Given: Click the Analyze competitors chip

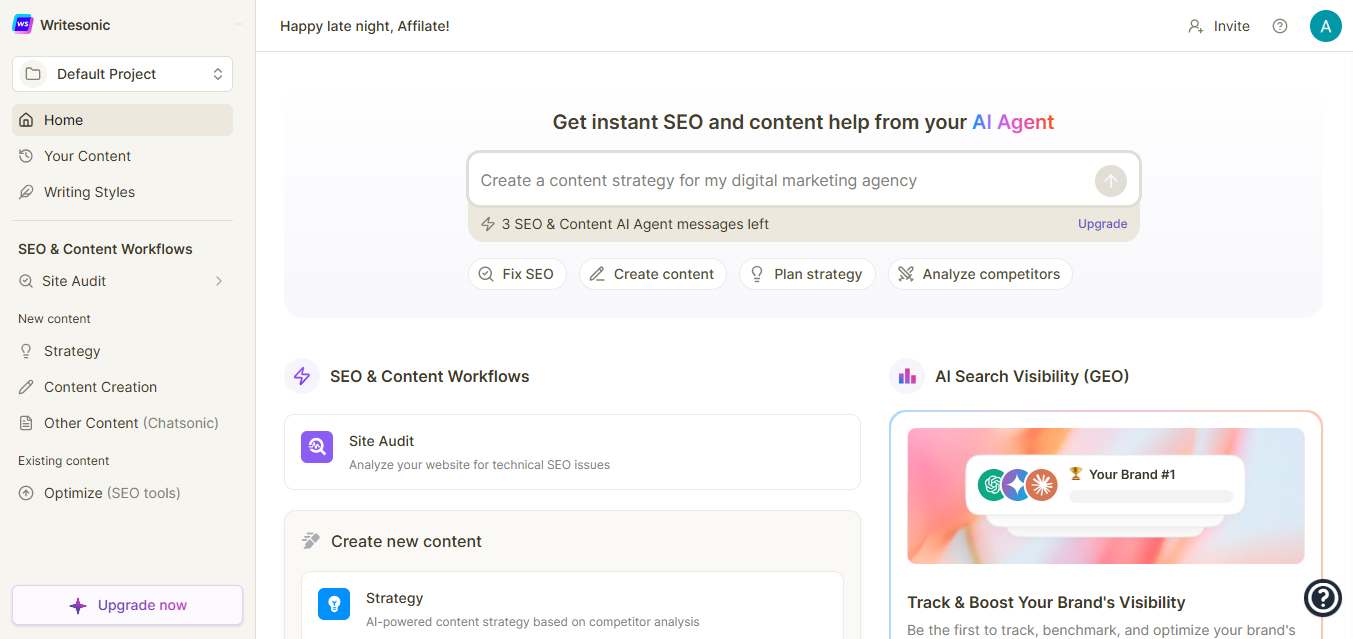Looking at the screenshot, I should [980, 274].
